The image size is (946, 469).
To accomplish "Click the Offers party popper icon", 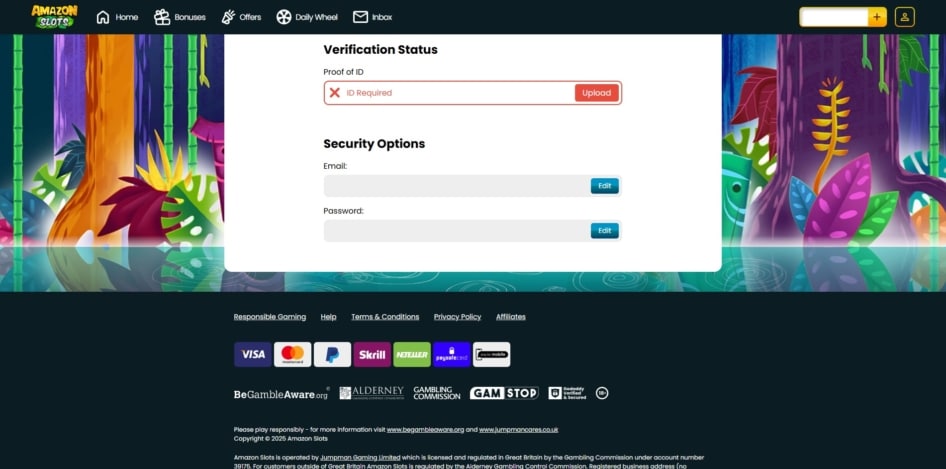I will click(228, 17).
